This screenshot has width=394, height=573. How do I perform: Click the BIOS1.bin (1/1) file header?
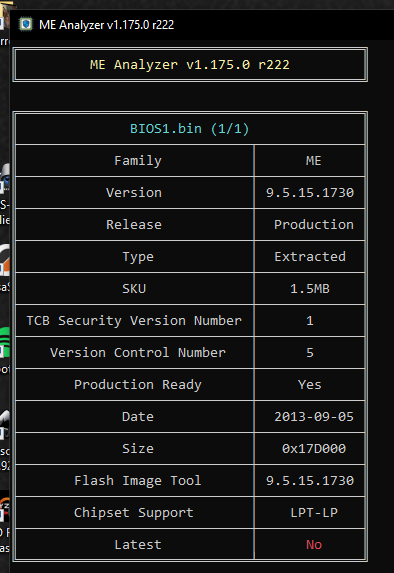point(190,129)
